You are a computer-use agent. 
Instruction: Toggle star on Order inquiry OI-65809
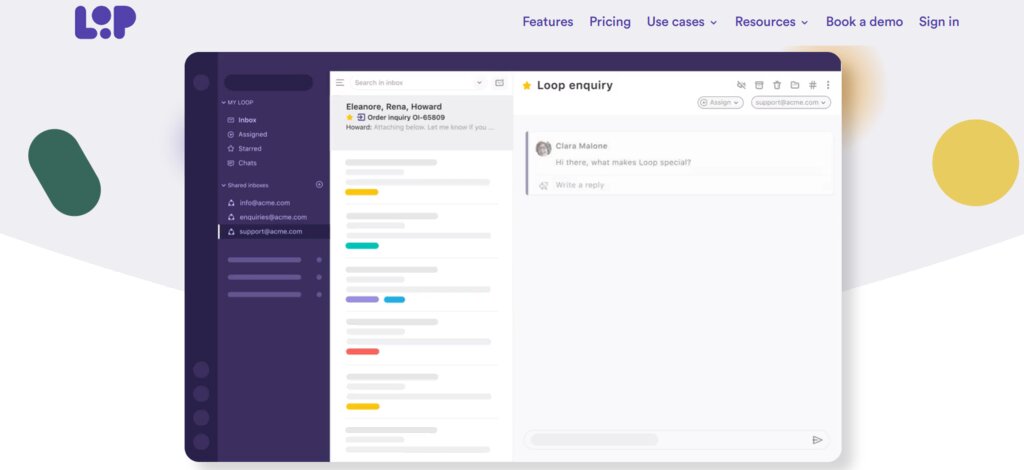coord(349,118)
